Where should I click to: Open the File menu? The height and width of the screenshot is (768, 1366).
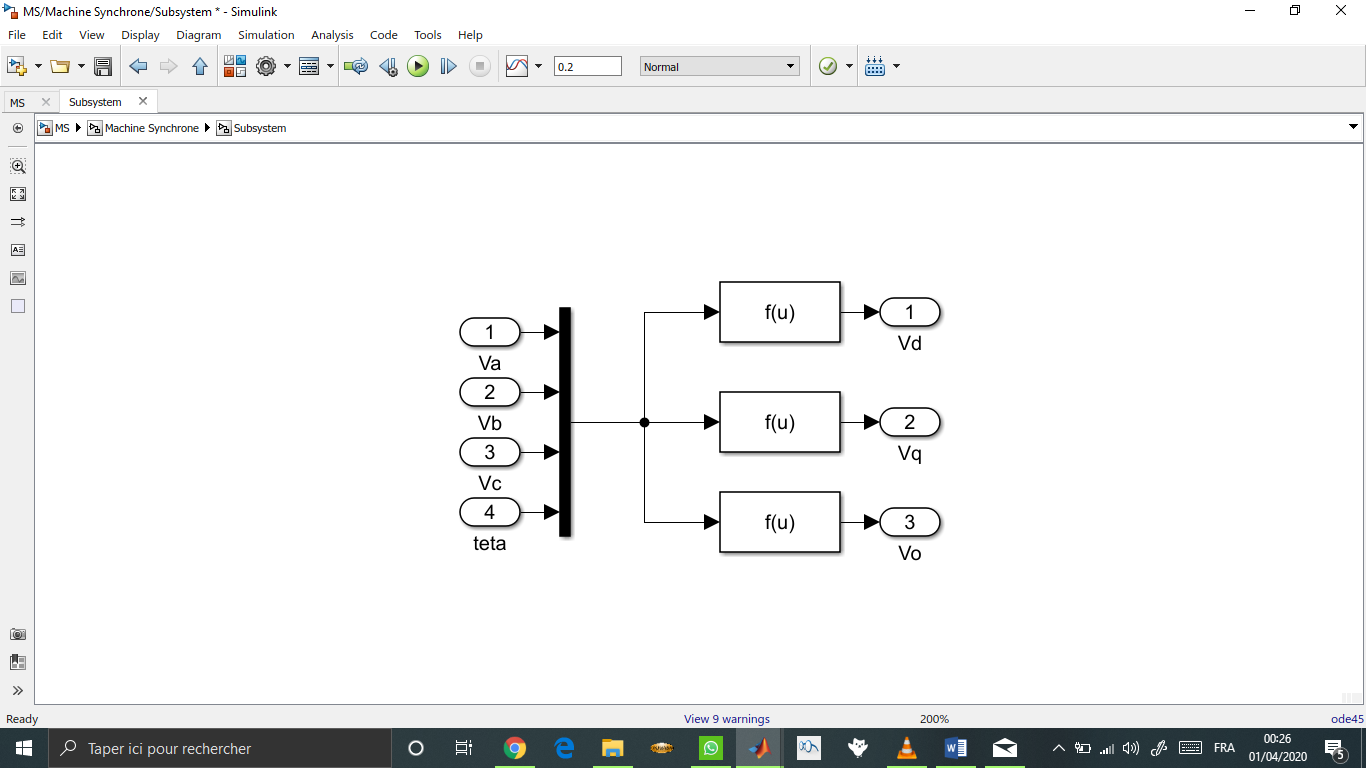(x=17, y=34)
